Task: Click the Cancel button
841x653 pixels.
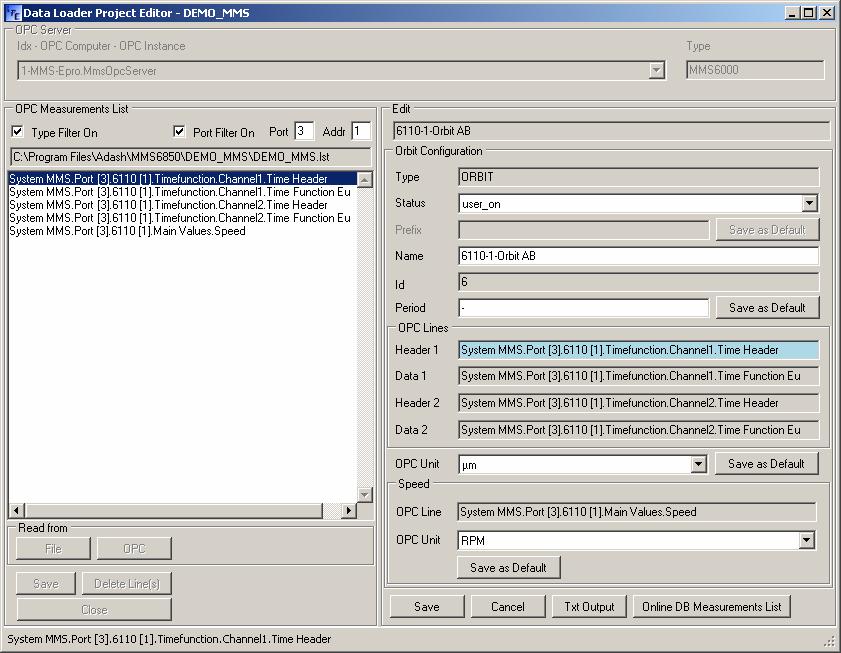Action: [x=508, y=607]
